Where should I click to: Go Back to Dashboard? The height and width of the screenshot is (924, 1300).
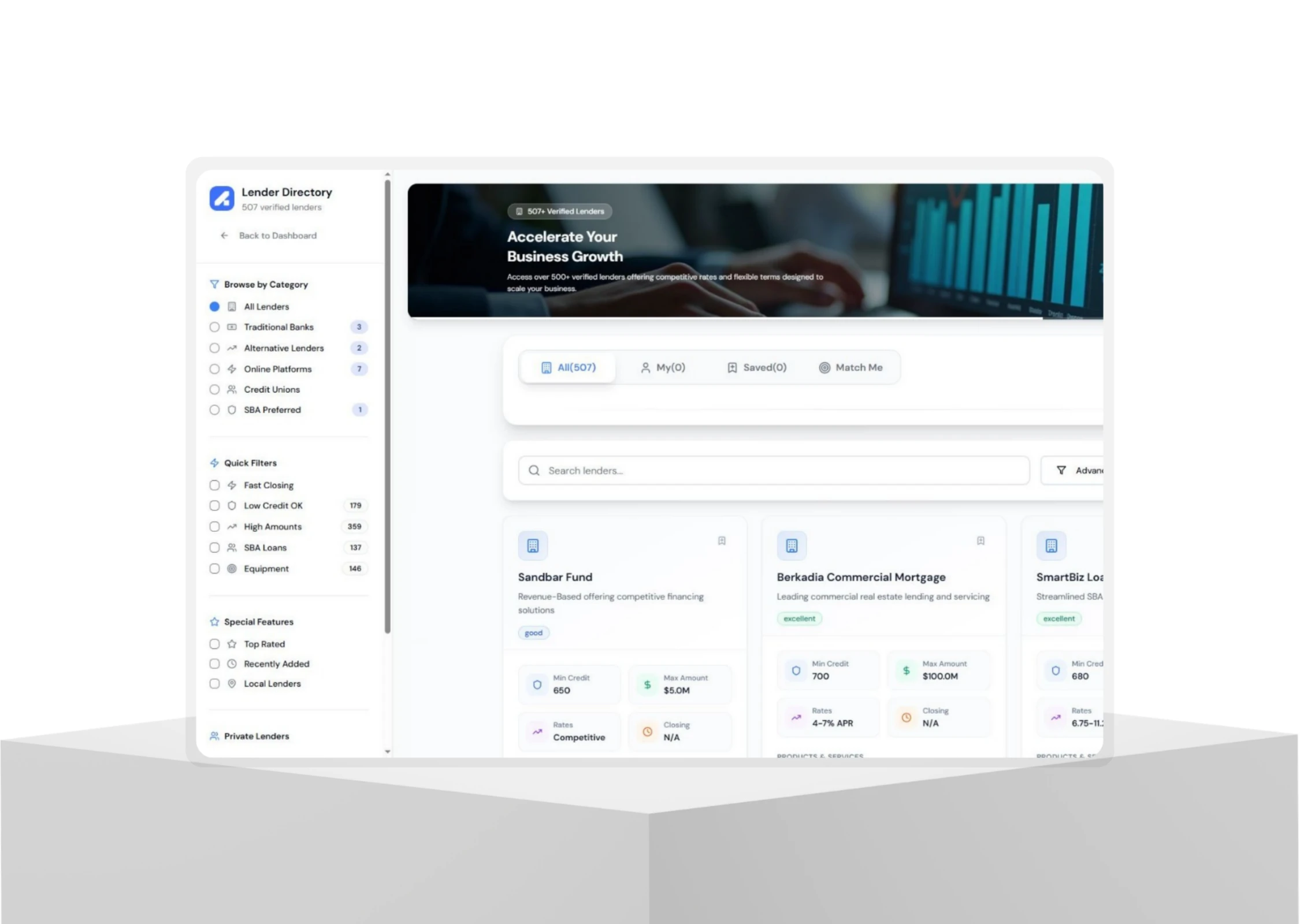pyautogui.click(x=277, y=236)
